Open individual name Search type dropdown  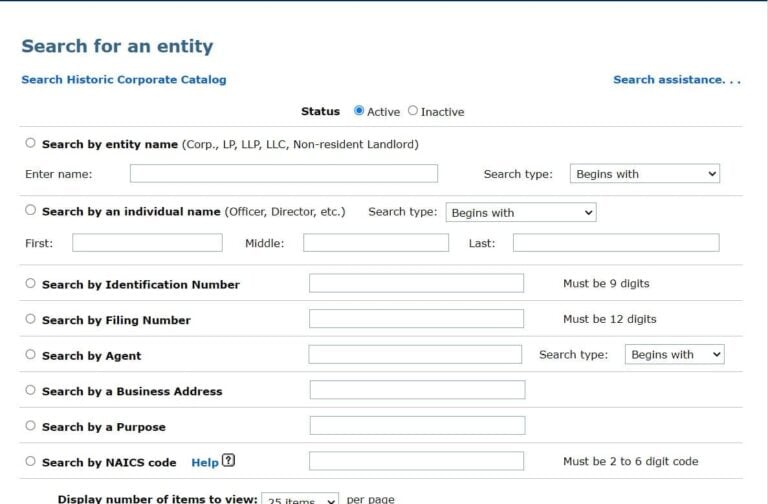coord(520,212)
